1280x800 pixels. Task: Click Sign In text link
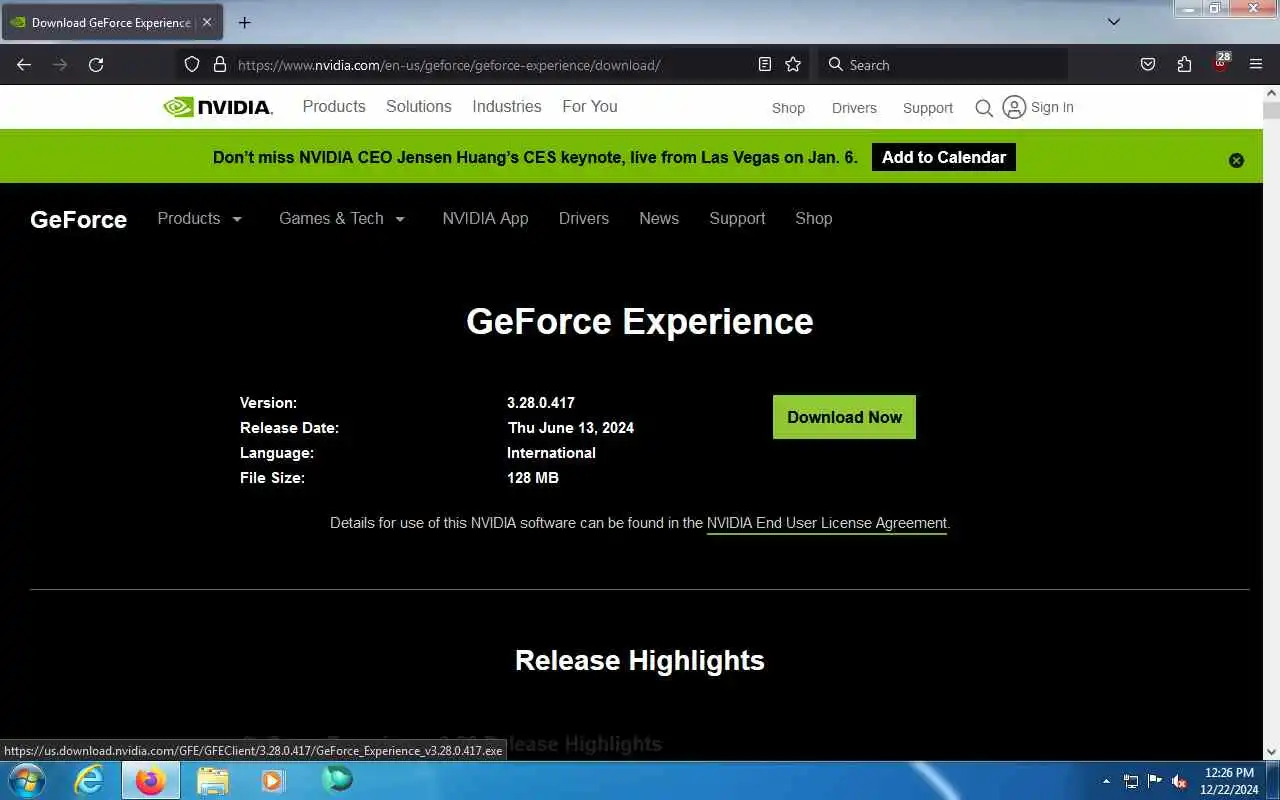tap(1052, 107)
